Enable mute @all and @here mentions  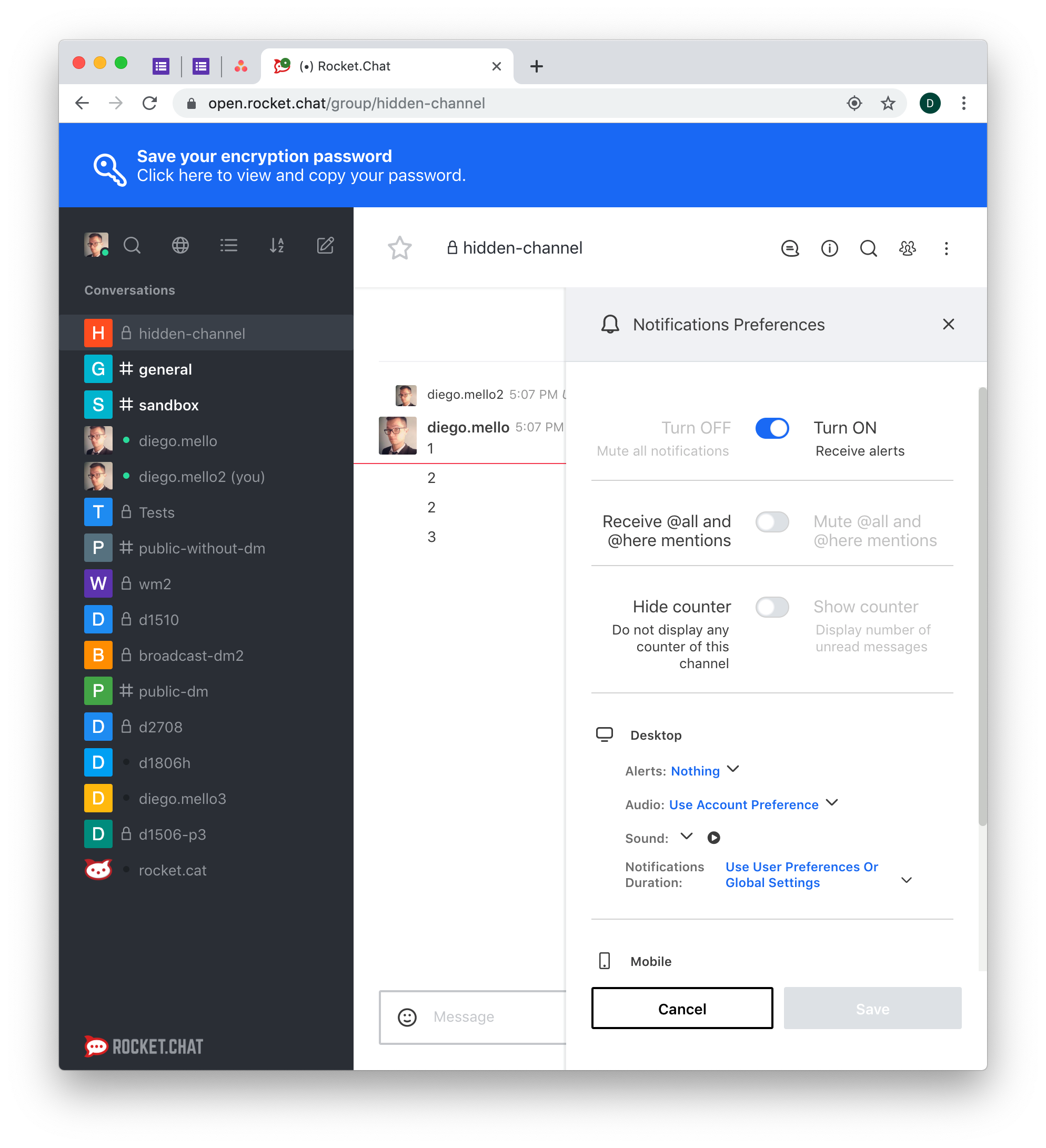pos(772,521)
